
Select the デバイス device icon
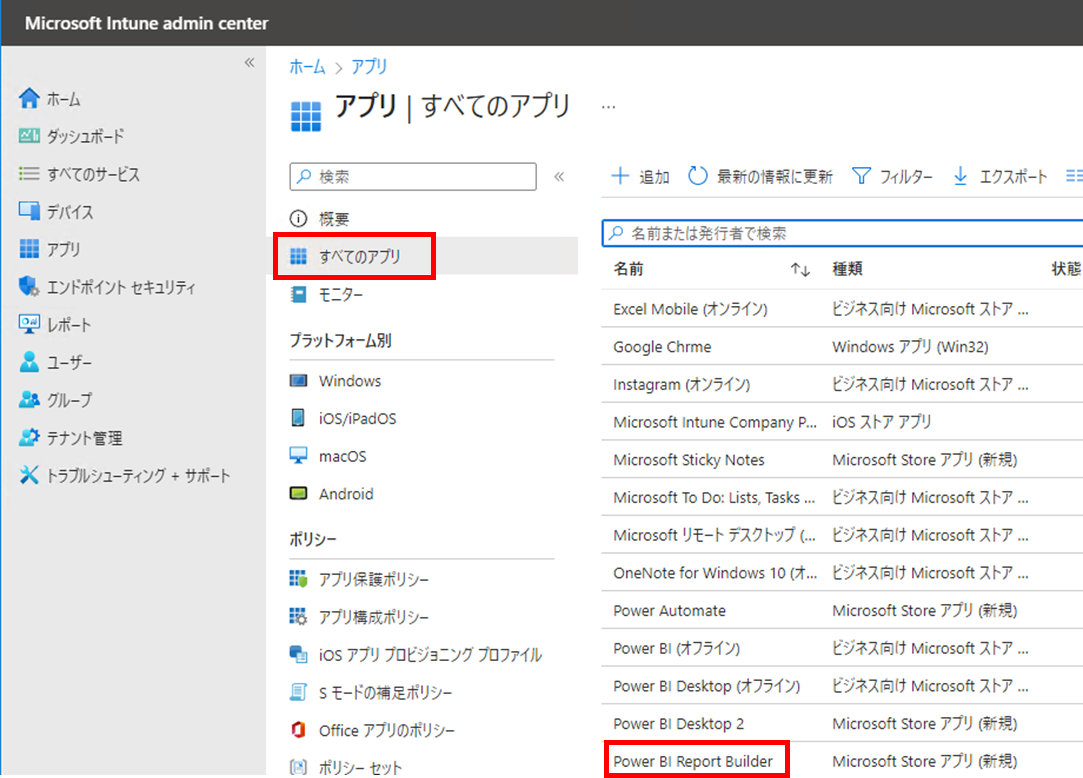[x=29, y=211]
